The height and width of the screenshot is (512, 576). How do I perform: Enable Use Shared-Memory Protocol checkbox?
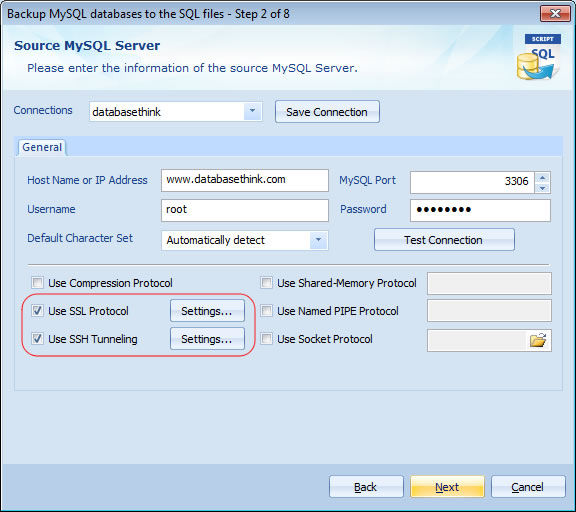click(266, 283)
